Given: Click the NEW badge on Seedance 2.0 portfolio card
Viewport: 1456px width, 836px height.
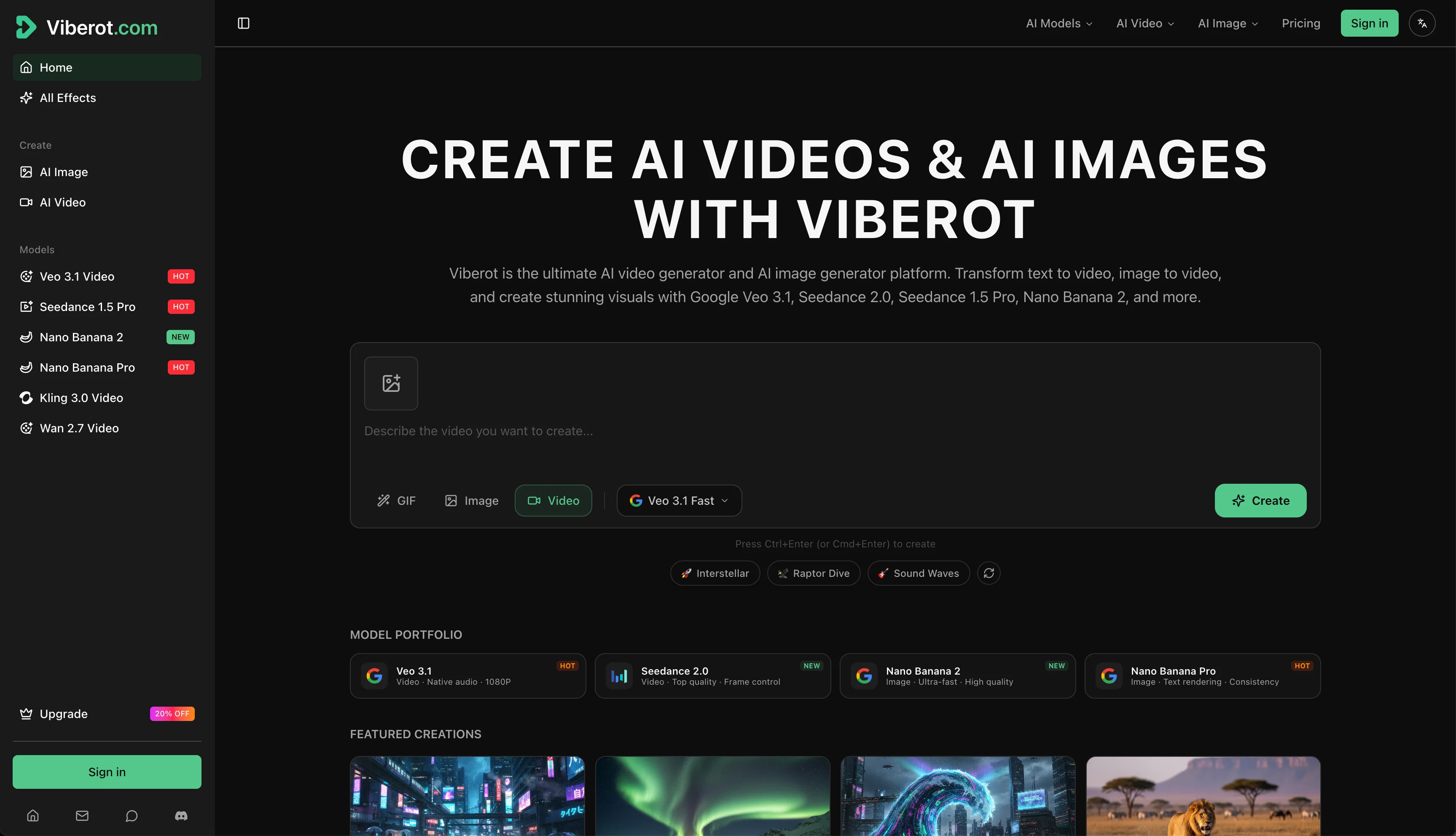Looking at the screenshot, I should point(811,665).
